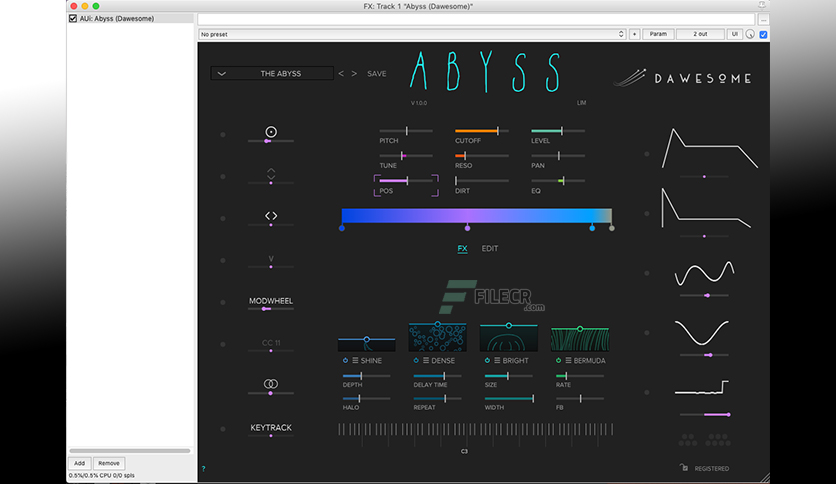Image resolution: width=836 pixels, height=484 pixels.
Task: Toggle DENSE effect power button
Action: click(416, 361)
